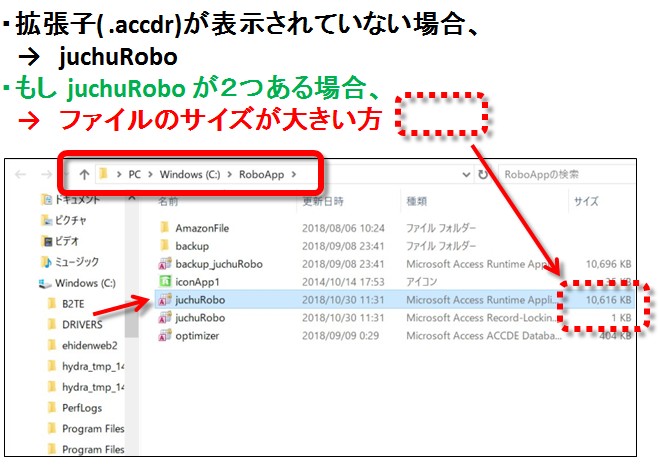Click ドキュメント documents icon in sidebar
The image size is (659, 471).
point(47,199)
